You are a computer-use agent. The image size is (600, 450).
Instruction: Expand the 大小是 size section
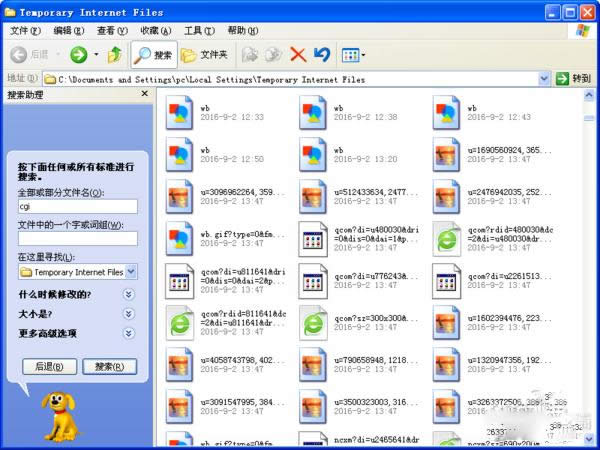pyautogui.click(x=128, y=313)
